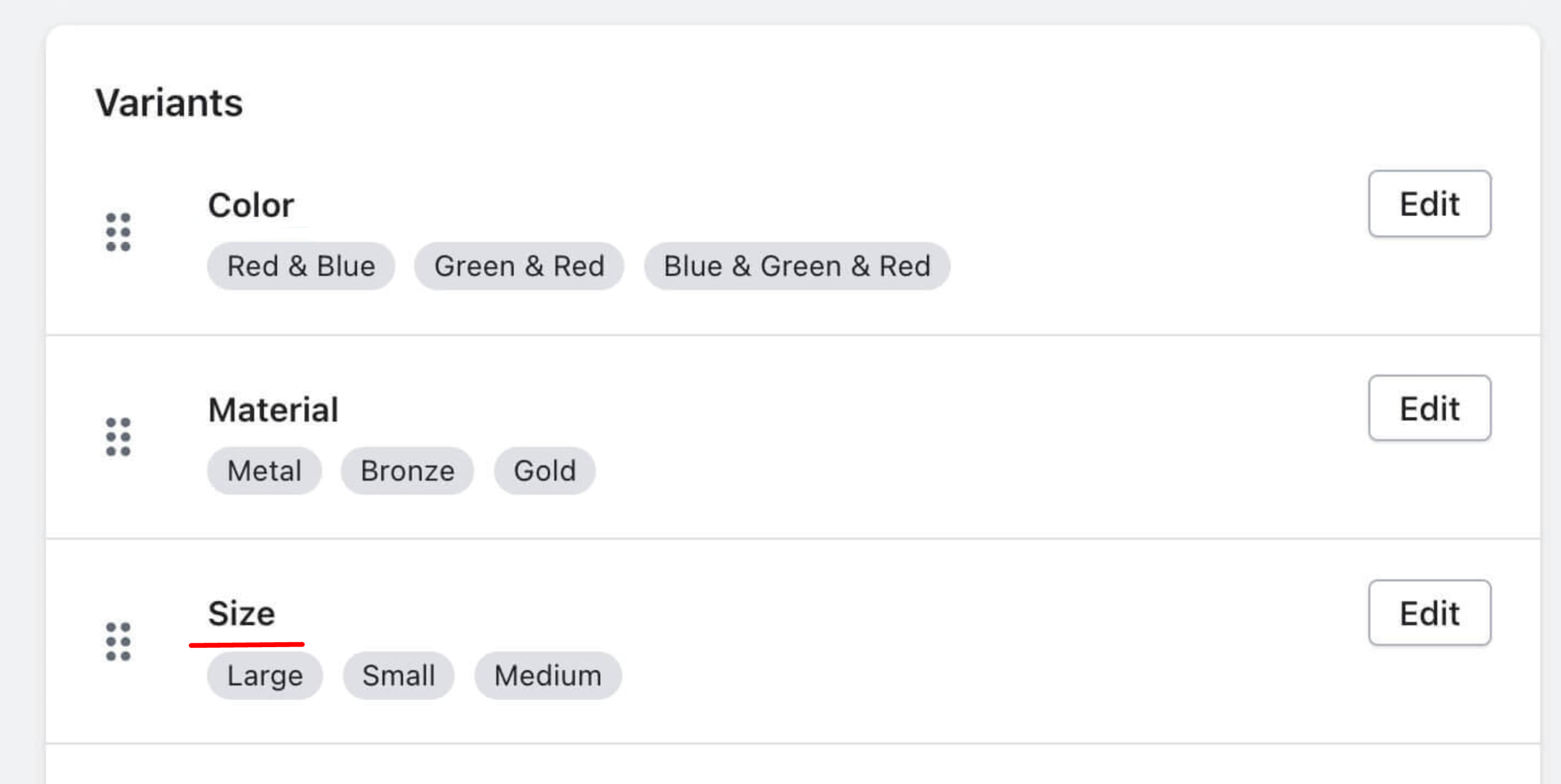
Task: Edit the Size variant option
Action: pos(1430,613)
